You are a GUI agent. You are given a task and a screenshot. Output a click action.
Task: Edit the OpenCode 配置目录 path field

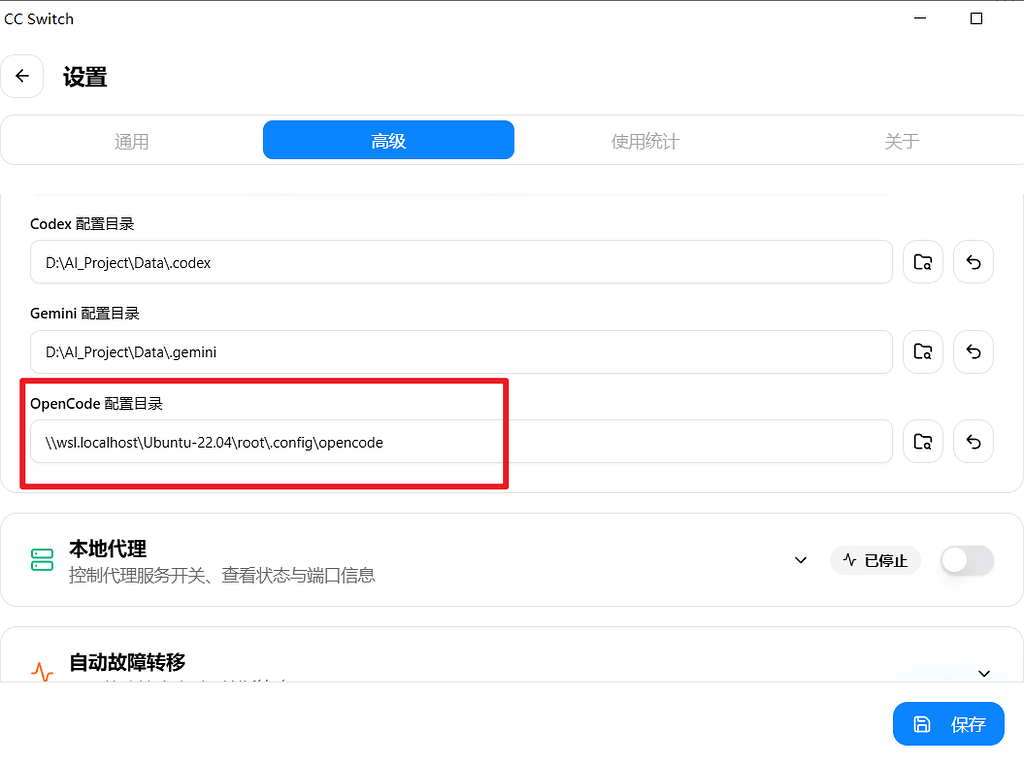tap(461, 442)
